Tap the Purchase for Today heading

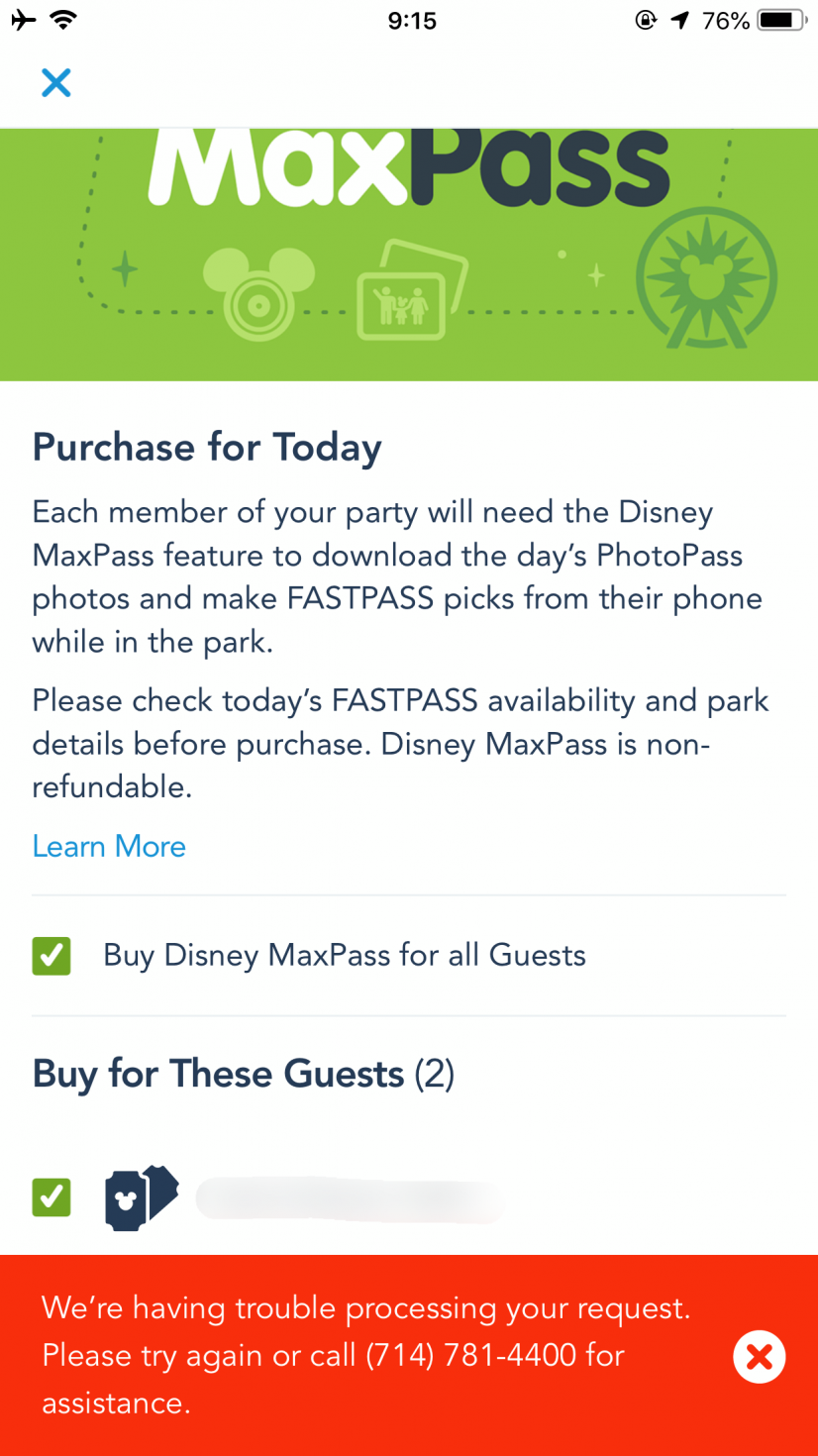[x=207, y=448]
